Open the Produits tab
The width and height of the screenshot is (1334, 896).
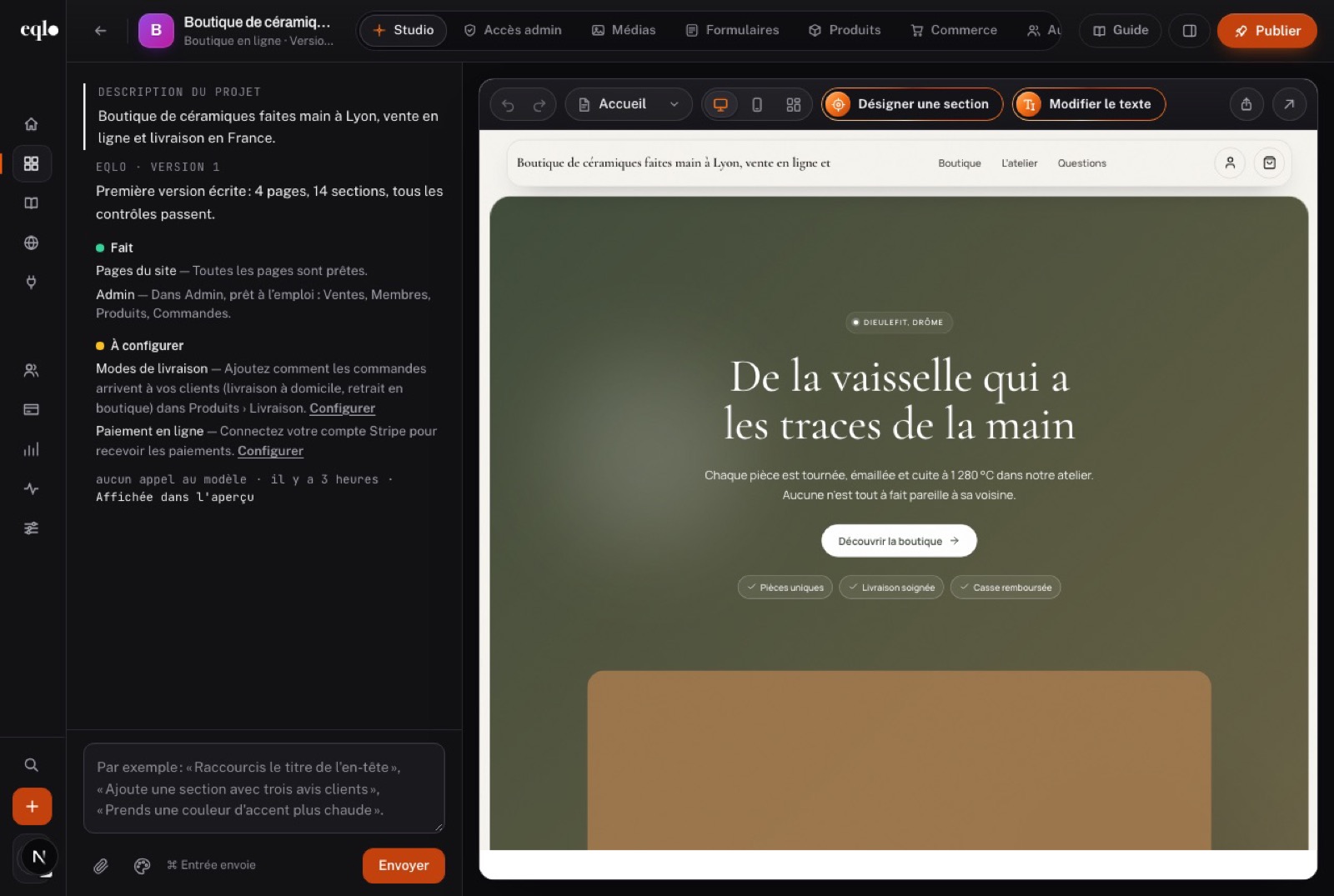click(x=845, y=30)
